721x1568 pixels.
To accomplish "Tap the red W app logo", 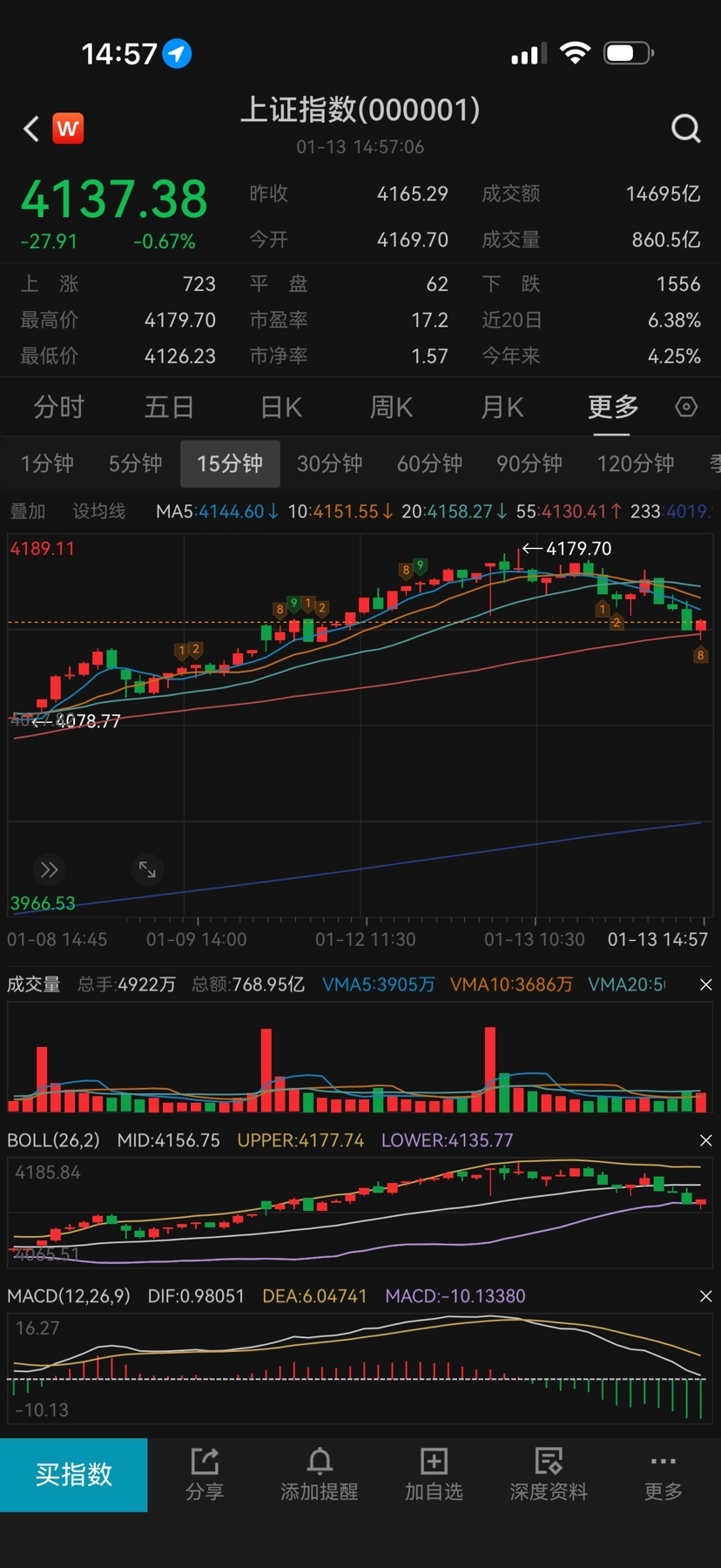I will [68, 129].
